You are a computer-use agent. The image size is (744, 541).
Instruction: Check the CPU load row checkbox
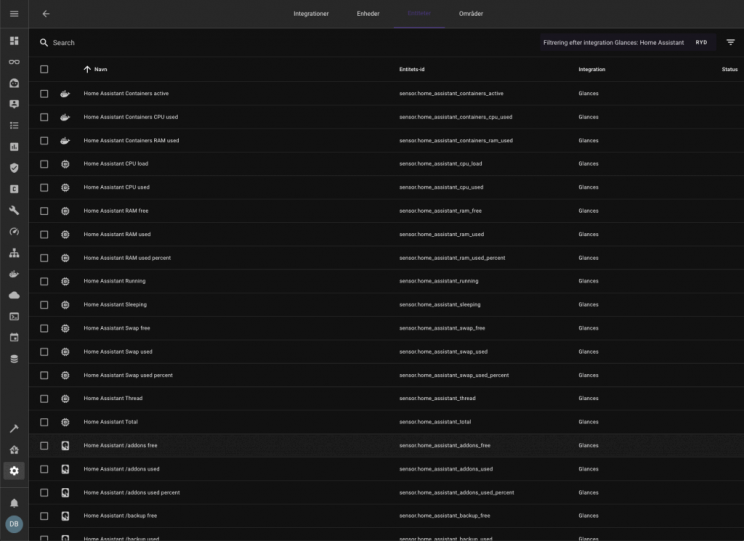[44, 164]
